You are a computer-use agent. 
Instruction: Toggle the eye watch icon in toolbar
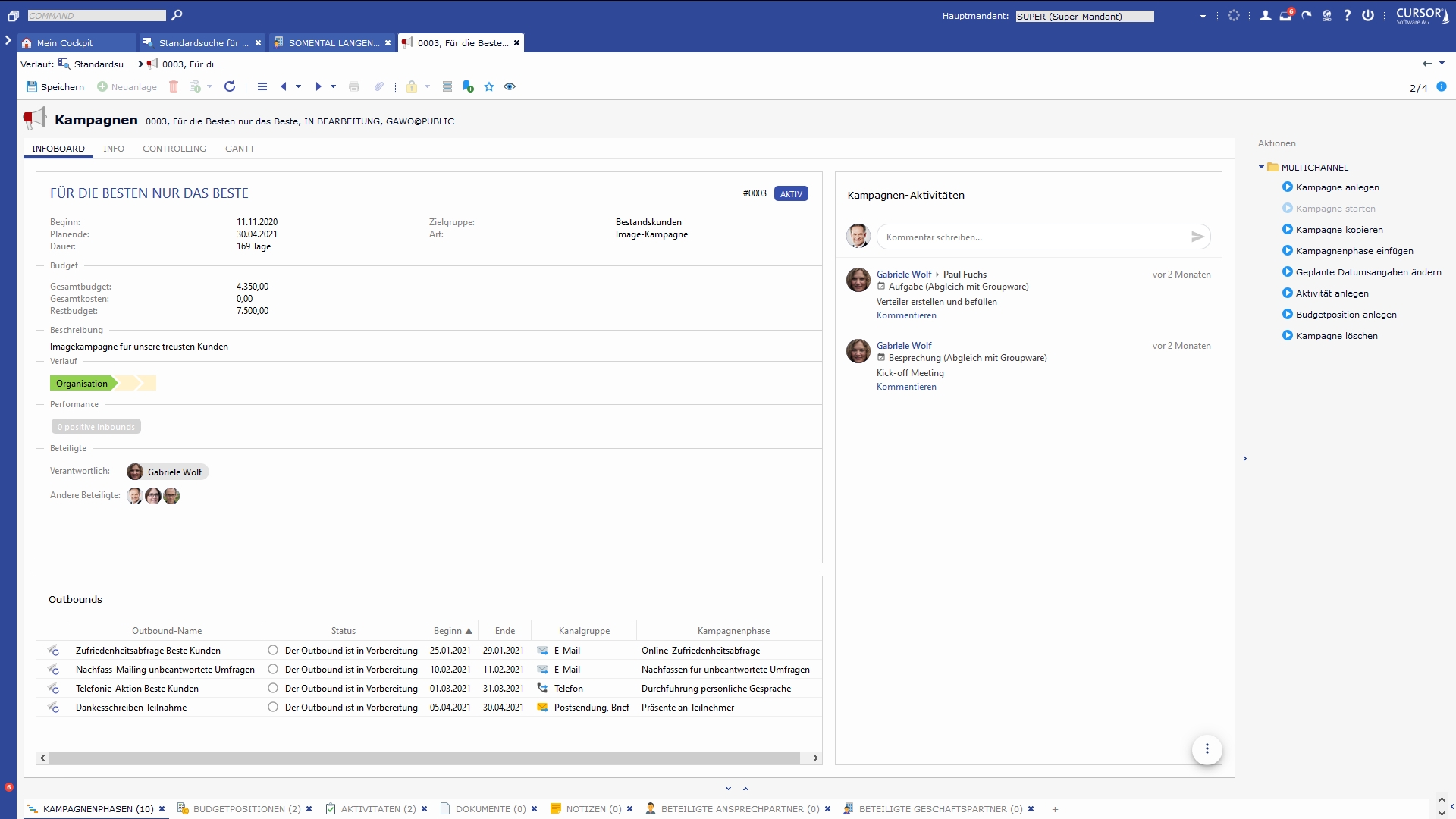(510, 86)
